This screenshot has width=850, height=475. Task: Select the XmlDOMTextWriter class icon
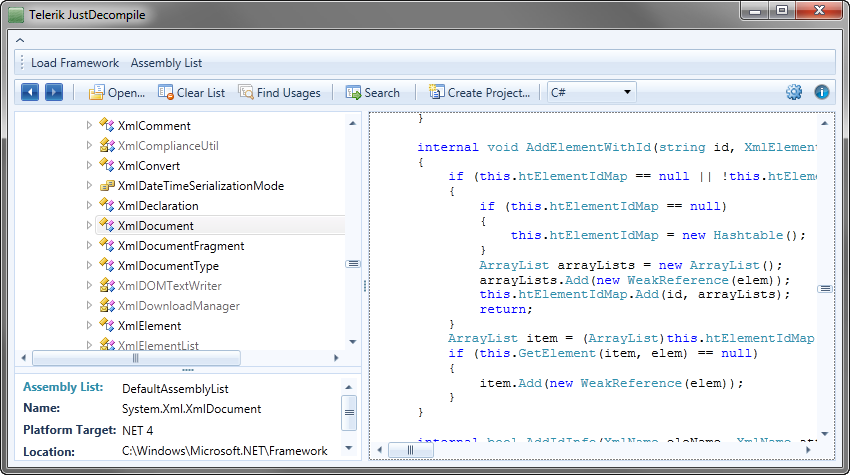[107, 286]
